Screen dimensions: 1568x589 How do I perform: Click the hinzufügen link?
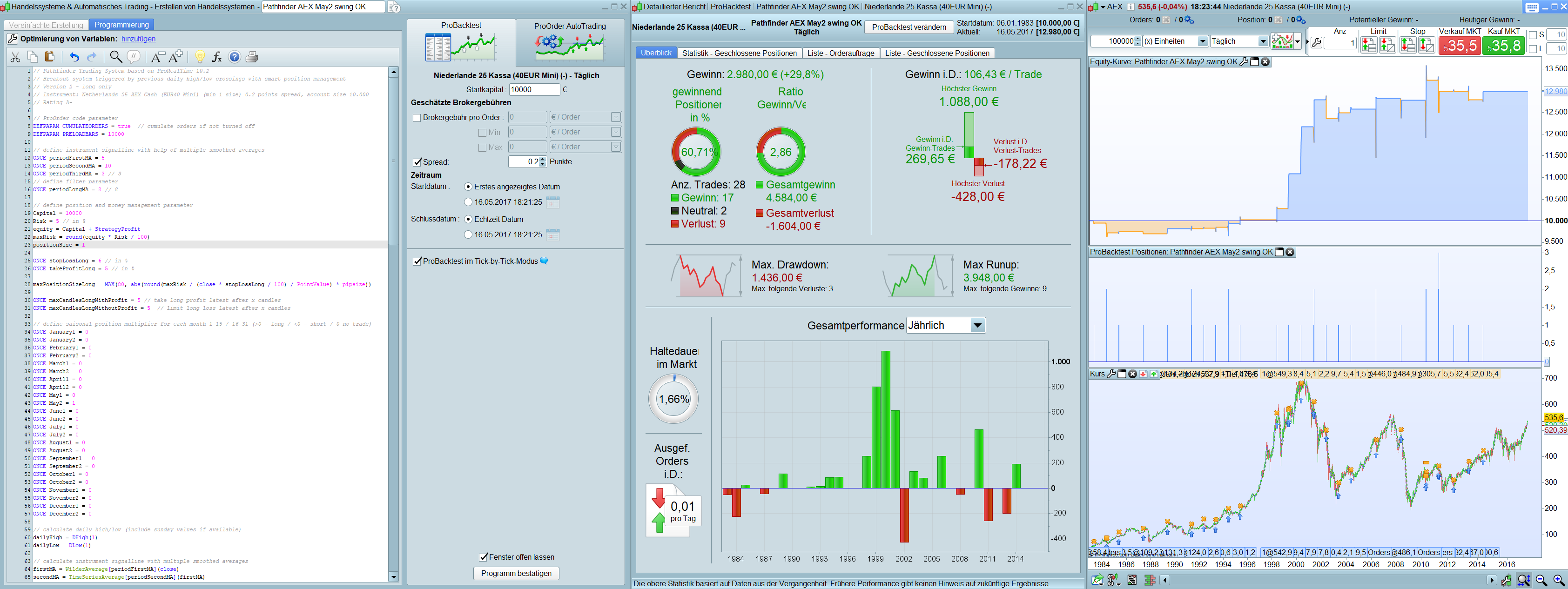pos(138,39)
